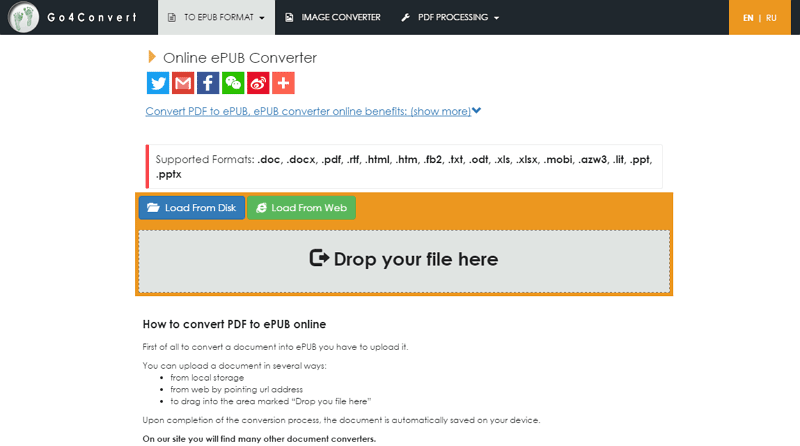
Task: Click the Online ePUB Converter heading
Action: click(240, 58)
